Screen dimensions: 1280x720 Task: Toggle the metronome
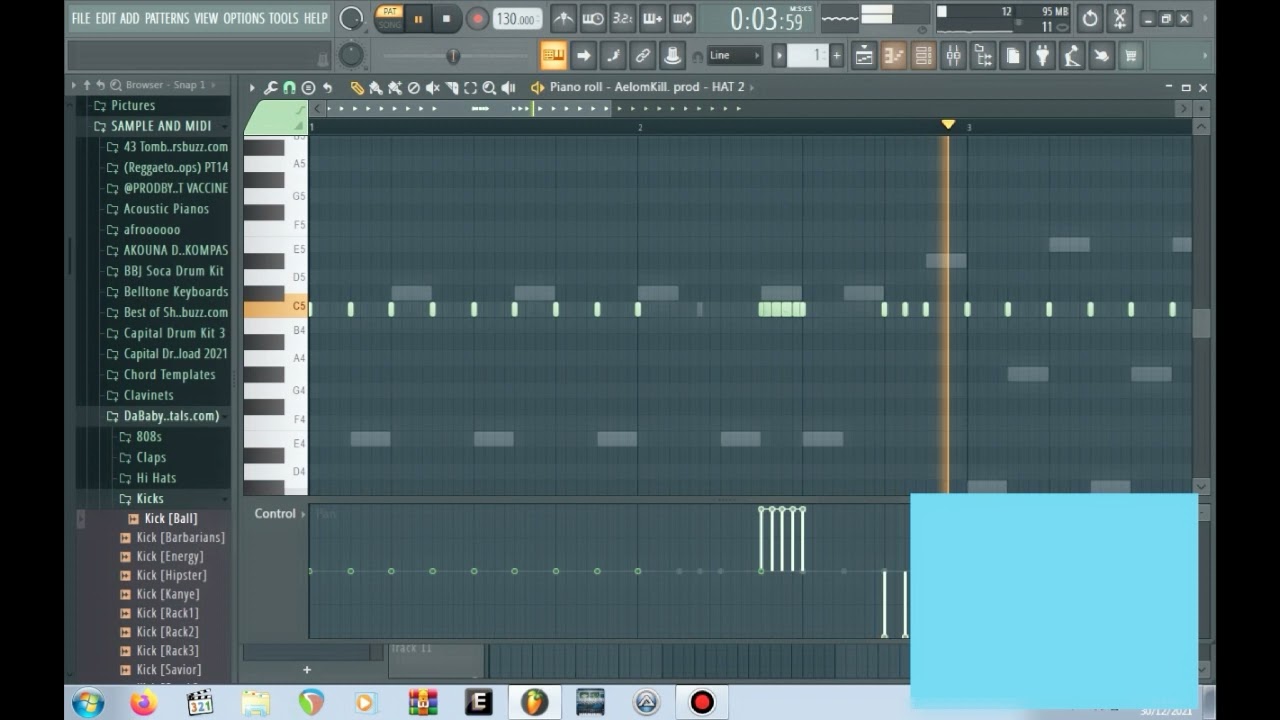(563, 18)
